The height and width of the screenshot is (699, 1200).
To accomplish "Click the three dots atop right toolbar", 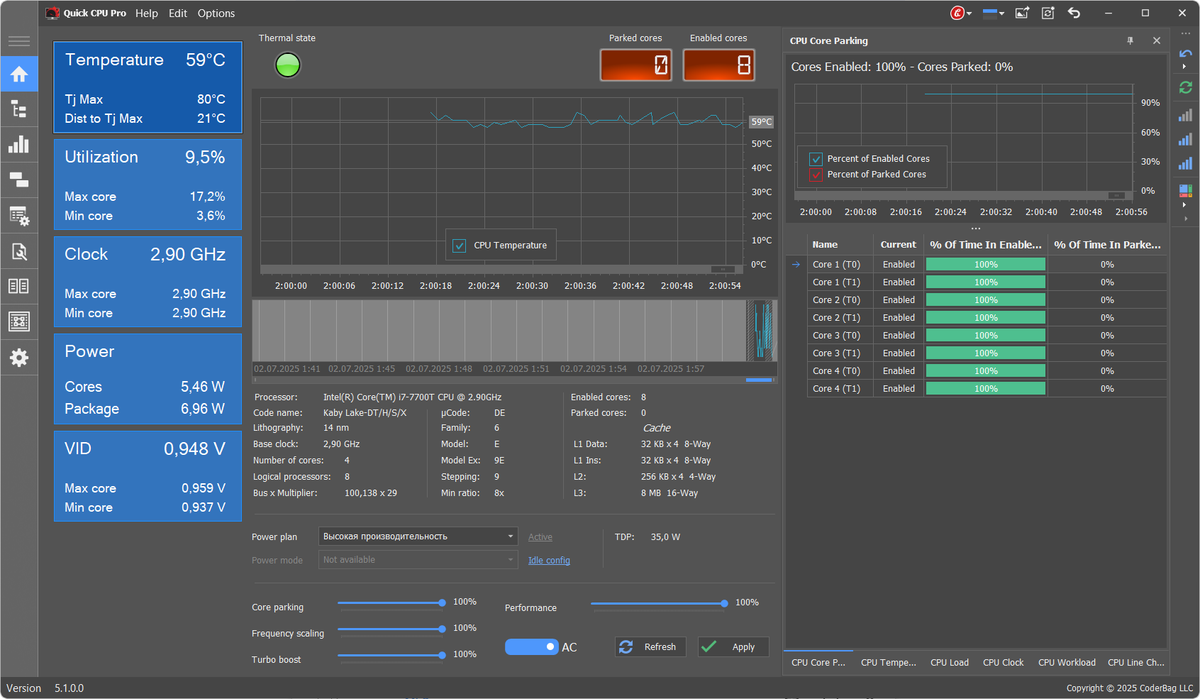I will coord(1185,34).
